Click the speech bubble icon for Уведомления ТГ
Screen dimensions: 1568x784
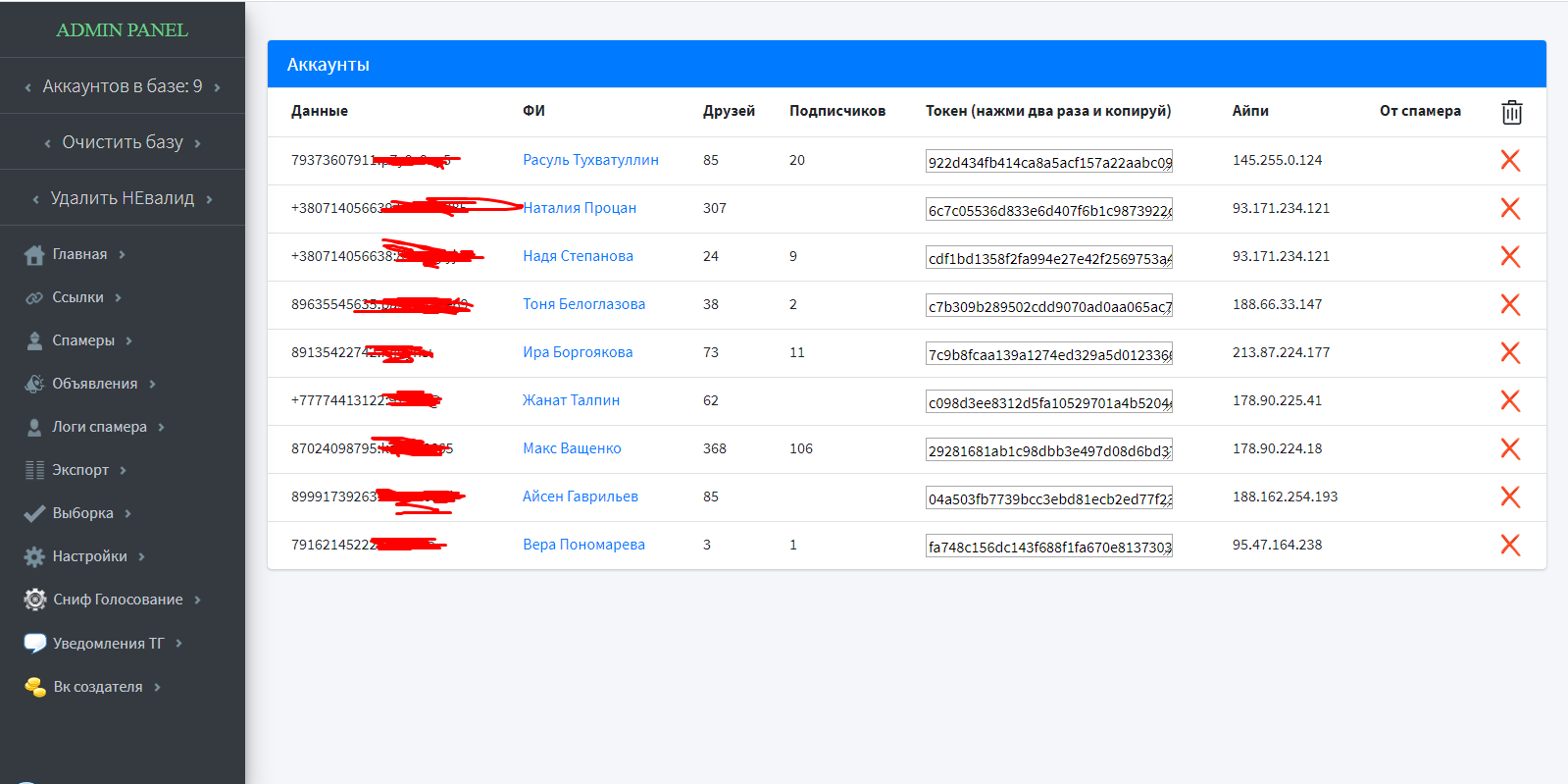(34, 644)
